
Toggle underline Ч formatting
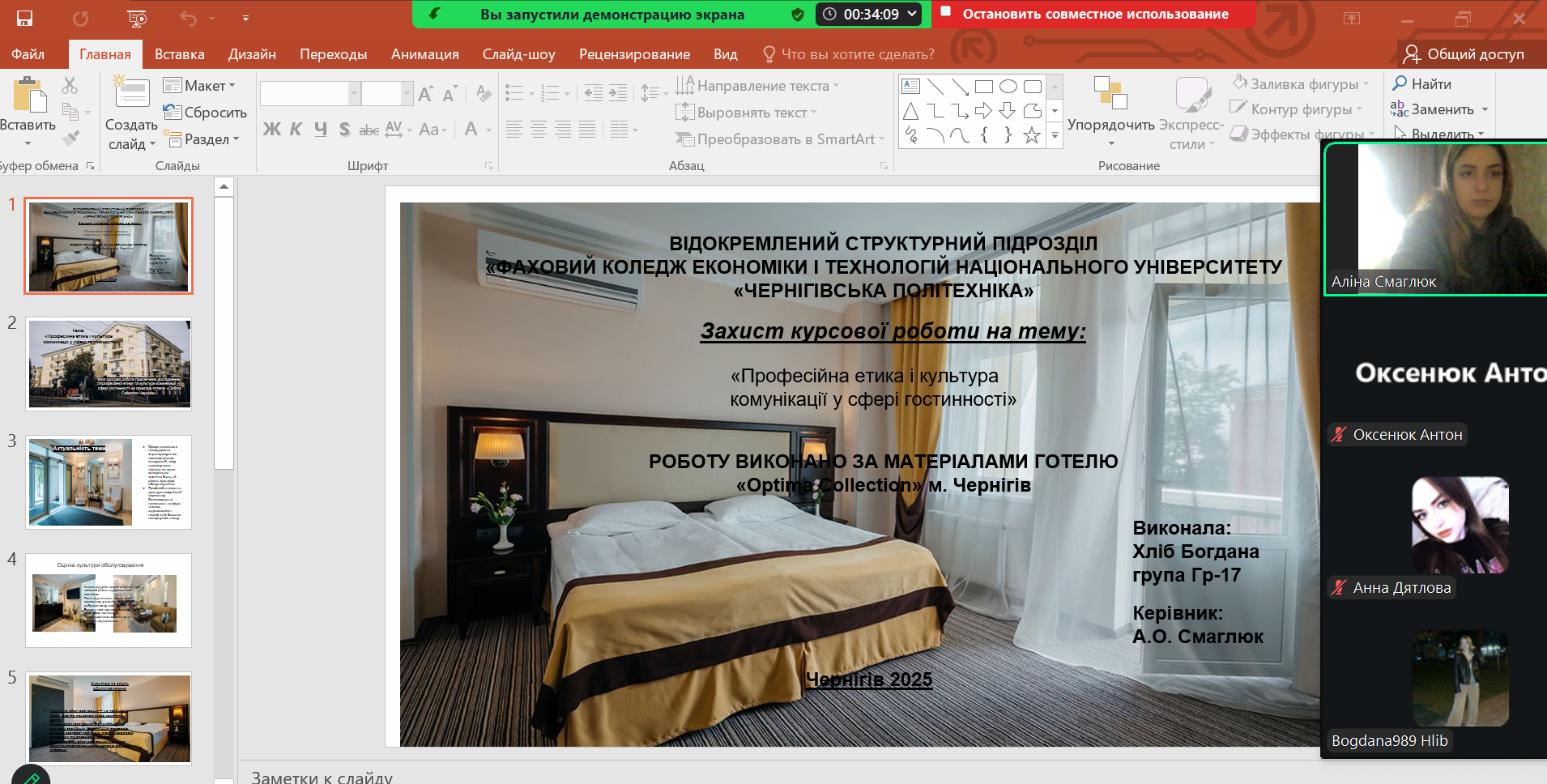[321, 130]
